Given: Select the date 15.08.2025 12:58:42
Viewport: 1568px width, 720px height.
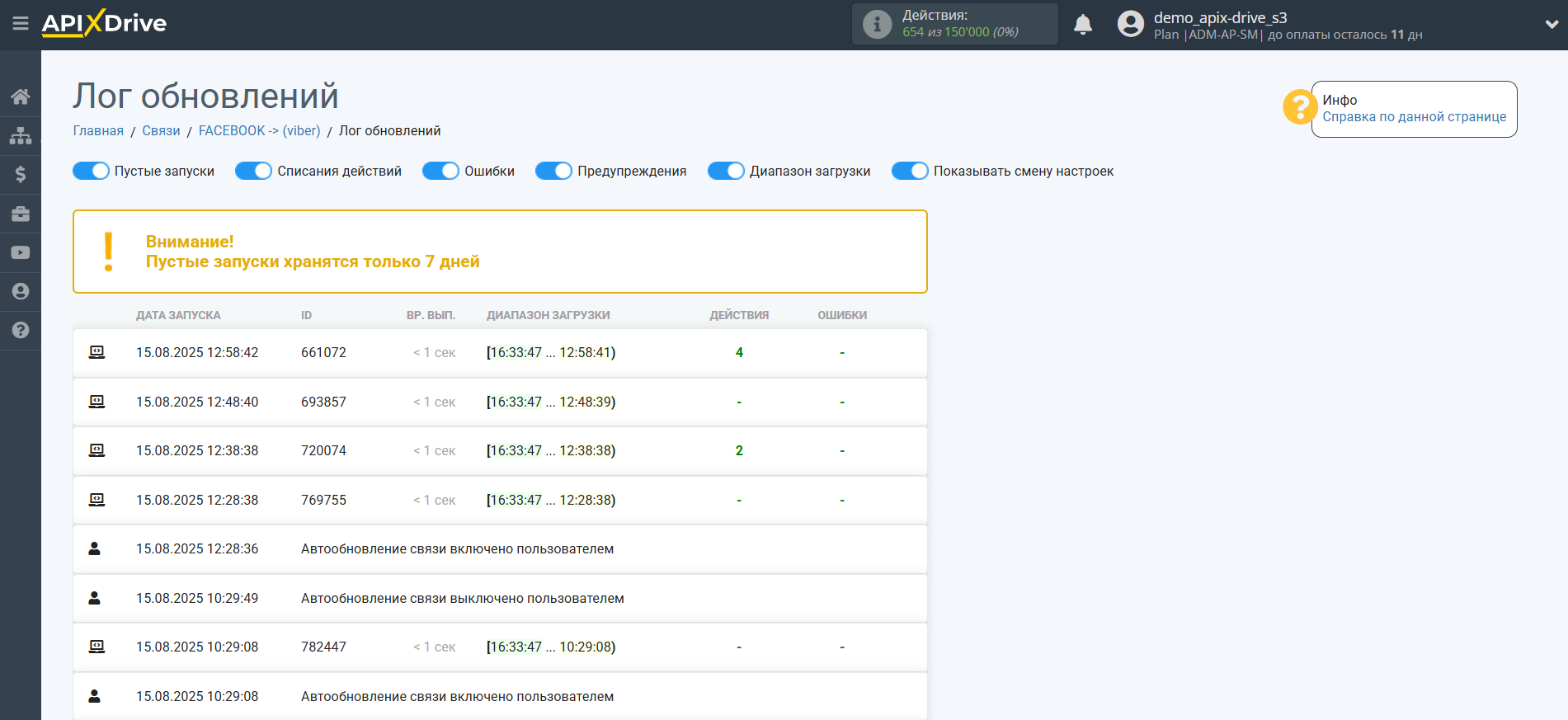Looking at the screenshot, I should click(197, 352).
